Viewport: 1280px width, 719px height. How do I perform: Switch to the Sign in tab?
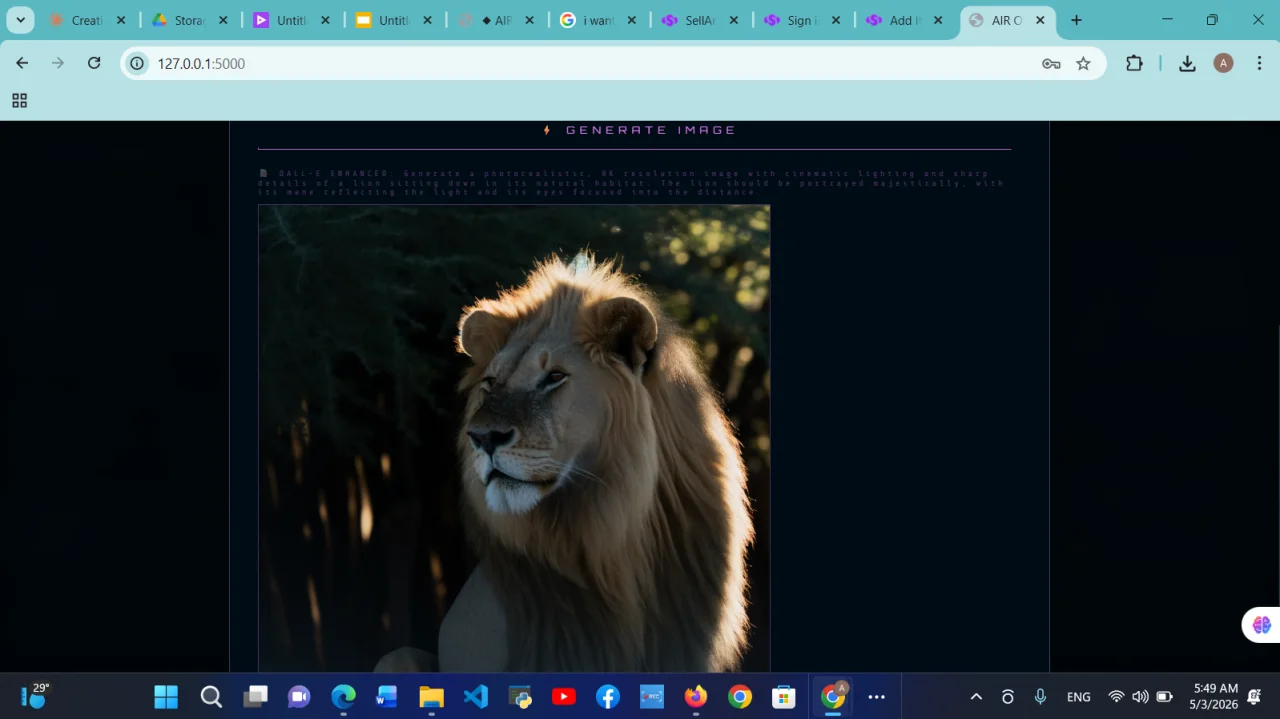point(802,20)
